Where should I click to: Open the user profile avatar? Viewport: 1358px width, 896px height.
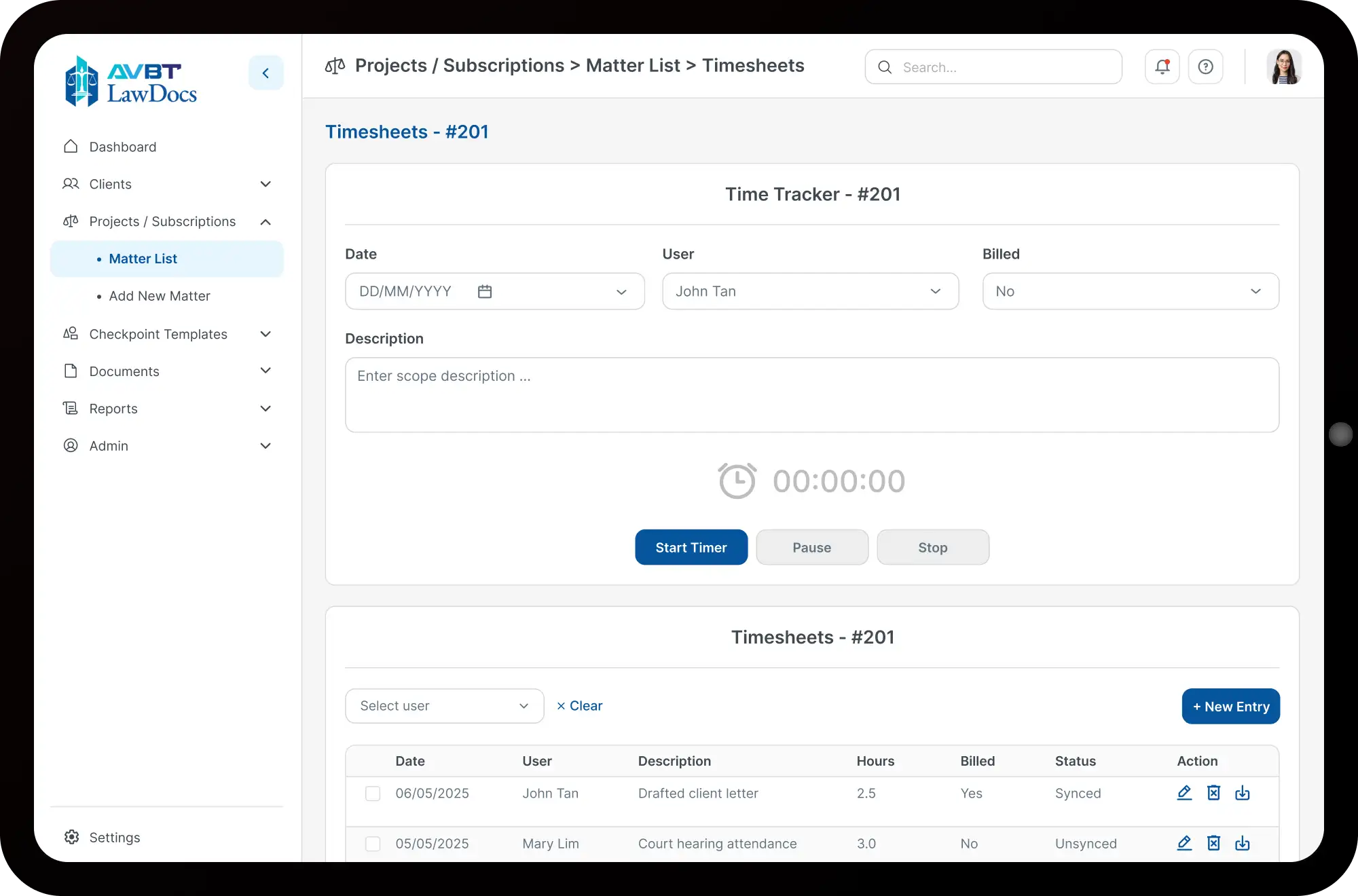pyautogui.click(x=1283, y=67)
